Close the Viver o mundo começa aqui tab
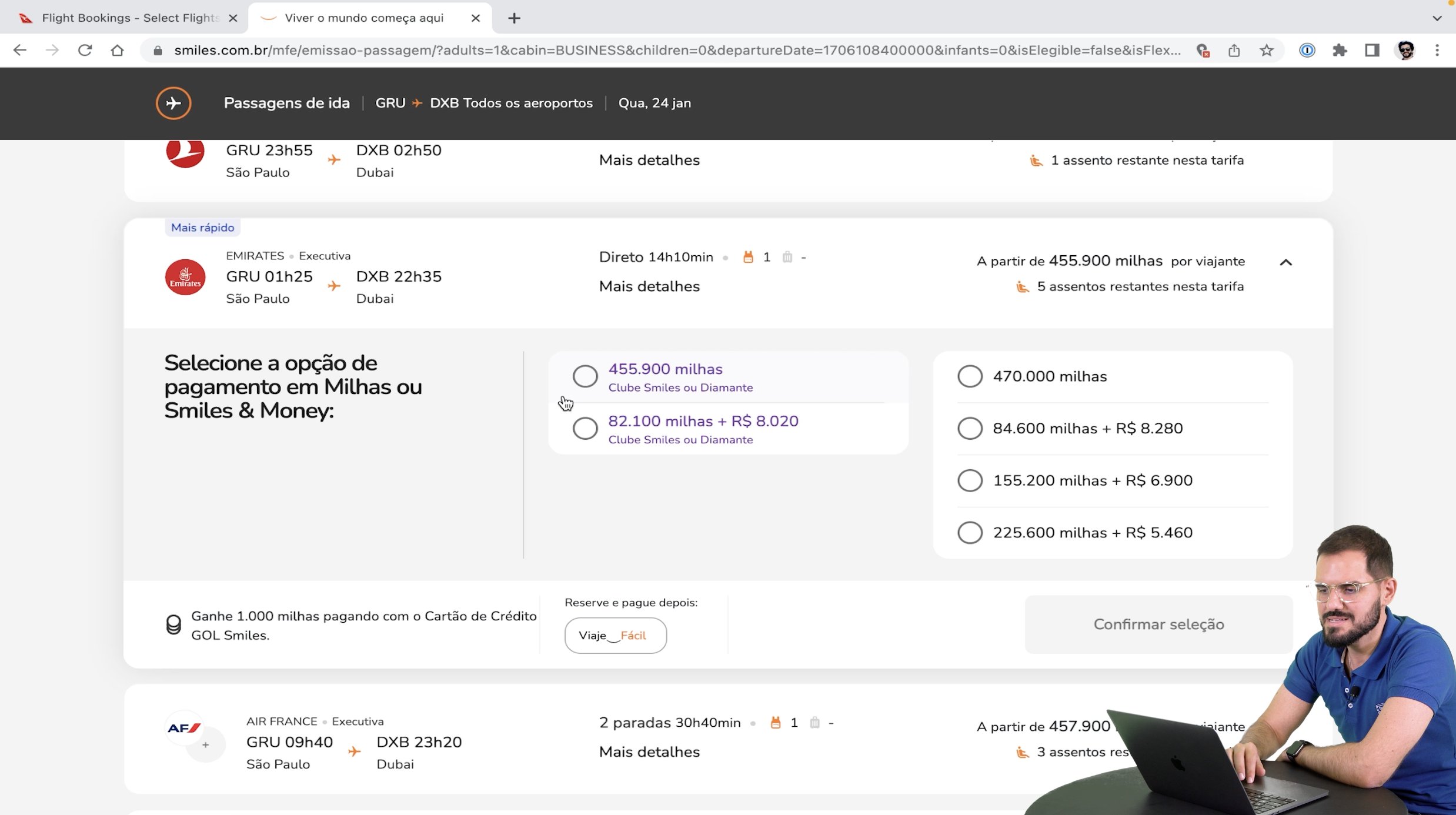Screen dimensions: 1456x815 476,18
